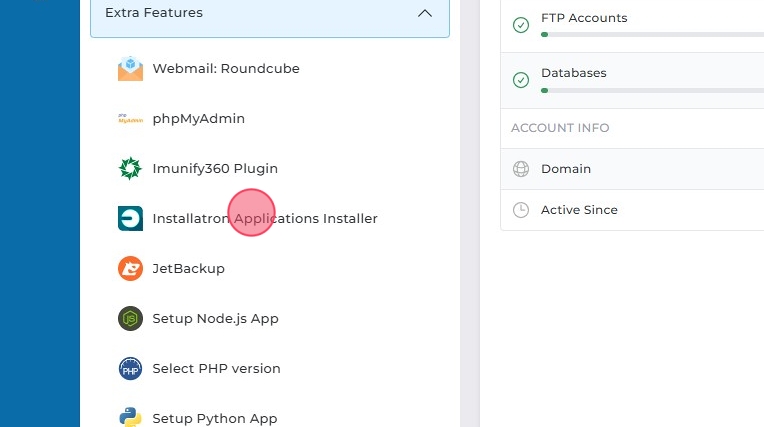This screenshot has height=427, width=764.
Task: Collapse the Extra Features section chevron
Action: pyautogui.click(x=425, y=14)
